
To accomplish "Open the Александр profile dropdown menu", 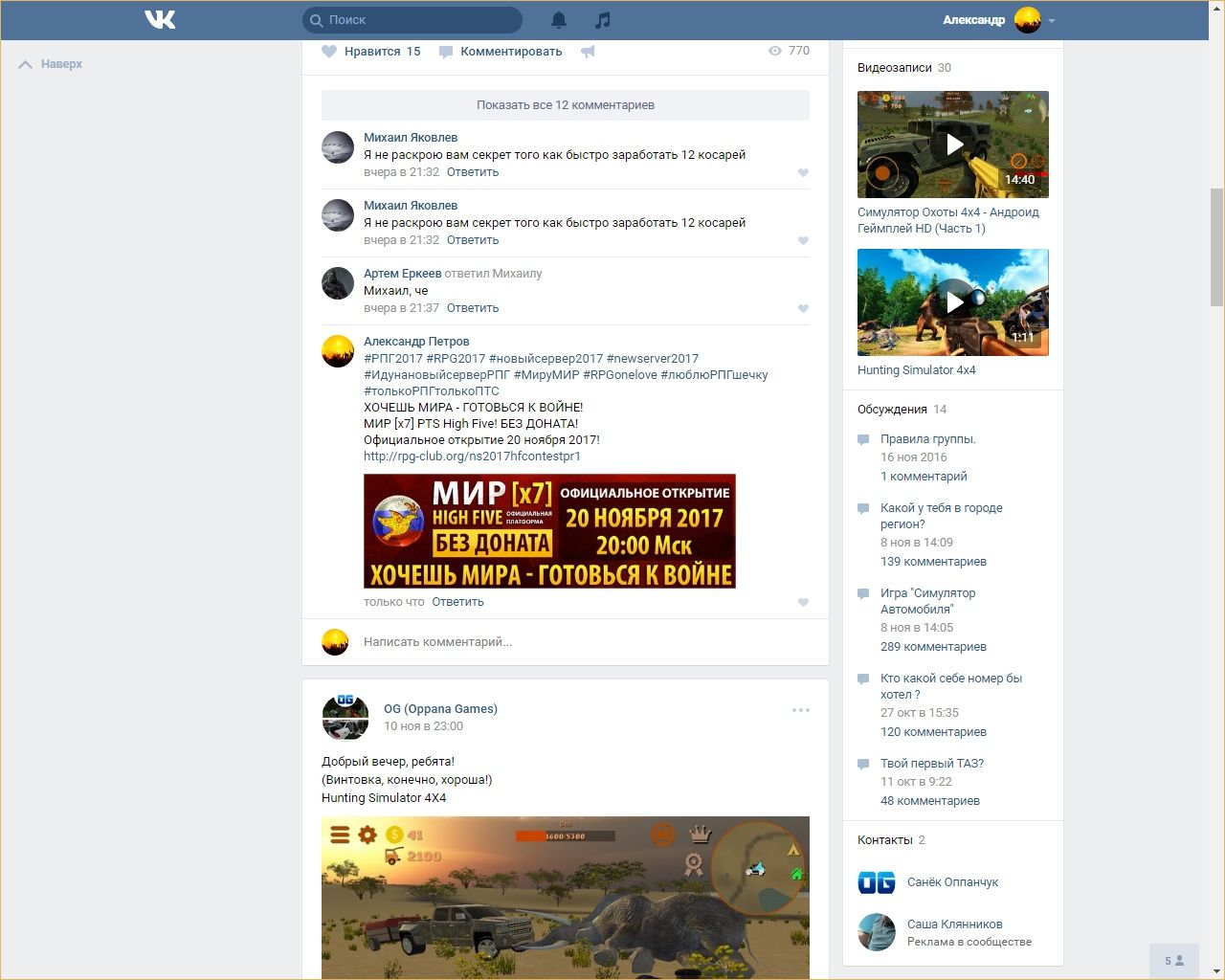I will click(x=1051, y=20).
